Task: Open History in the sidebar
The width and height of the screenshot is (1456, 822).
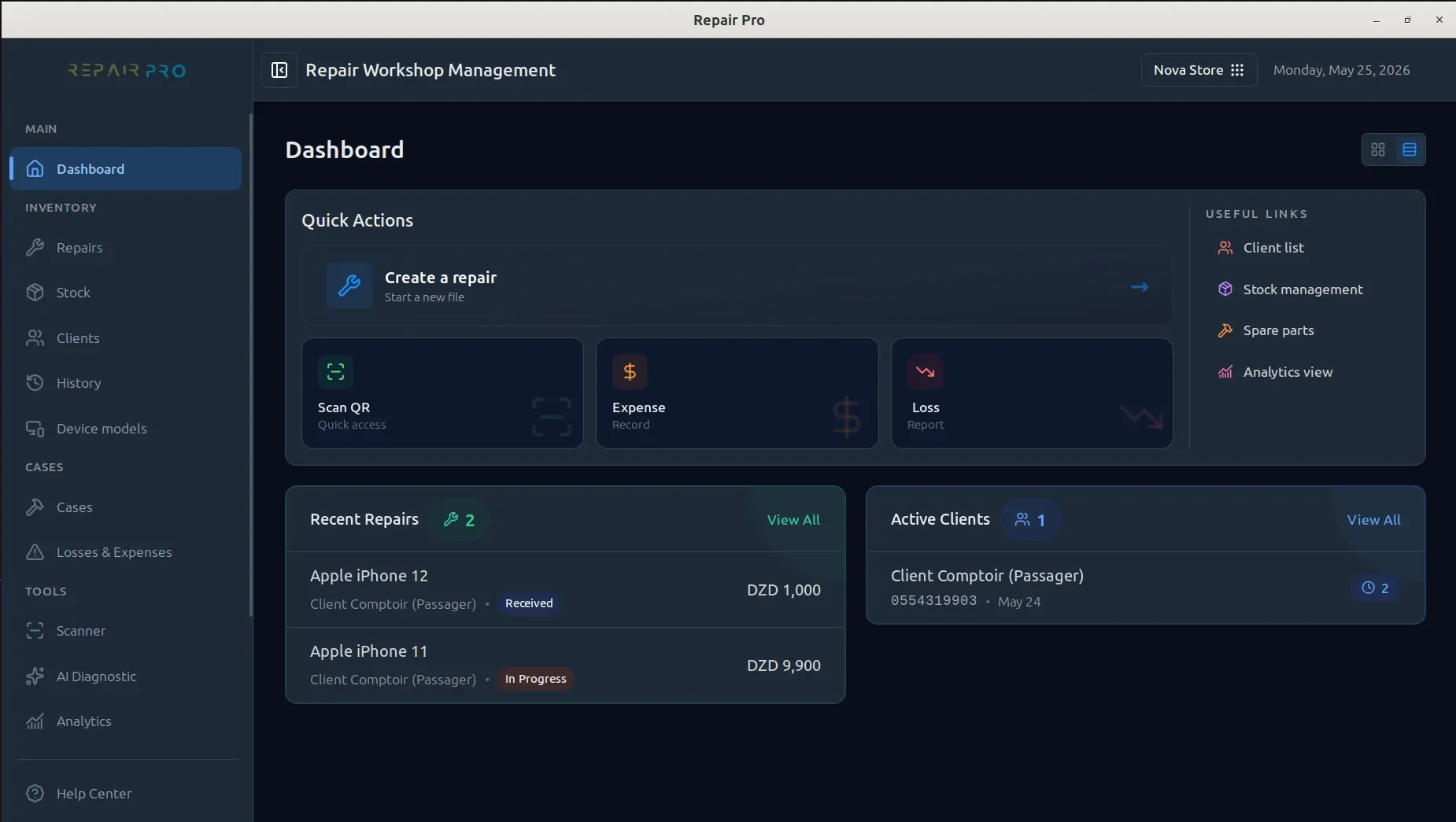Action: [126, 383]
